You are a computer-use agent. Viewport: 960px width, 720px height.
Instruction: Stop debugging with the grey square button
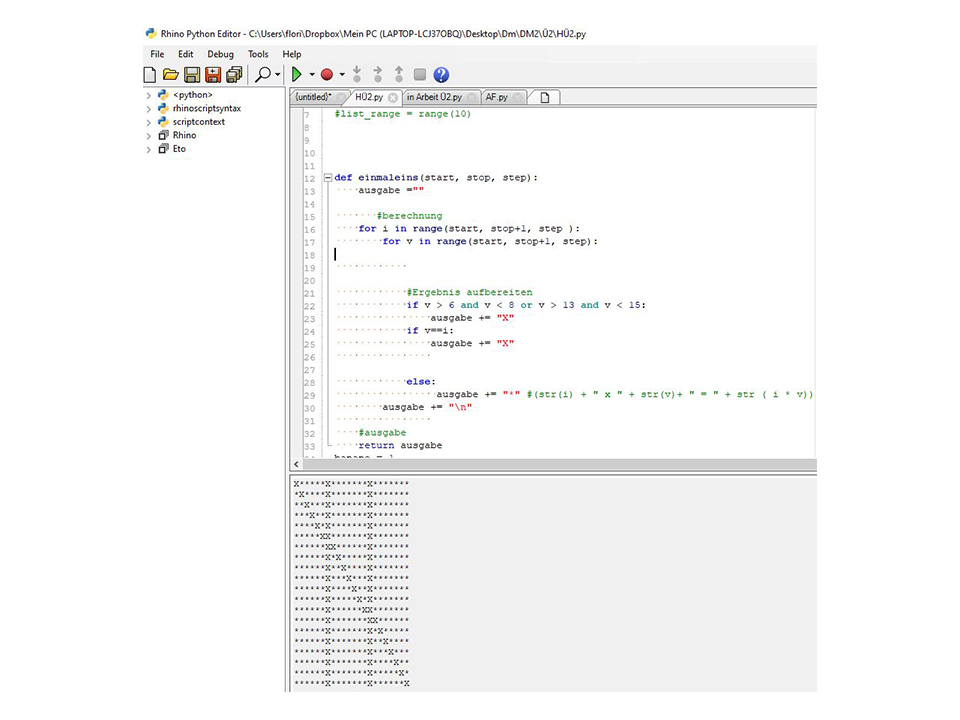[420, 75]
